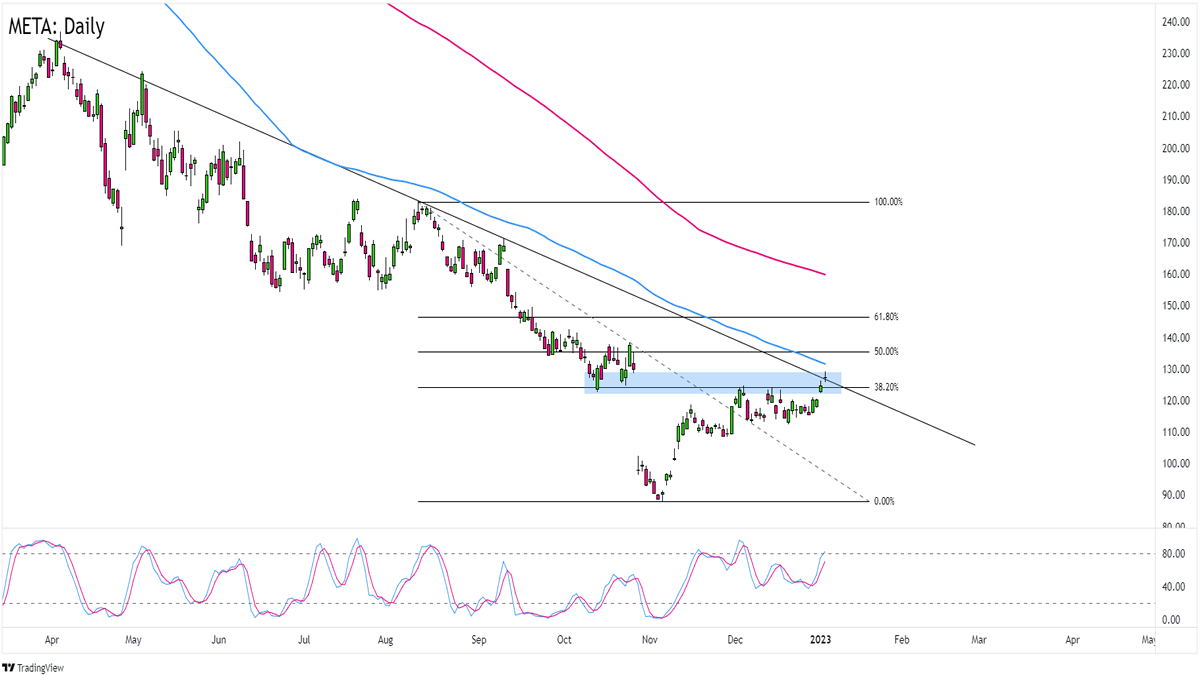This screenshot has height=675, width=1200.
Task: Click the 2023 label on the time axis
Action: (x=820, y=639)
